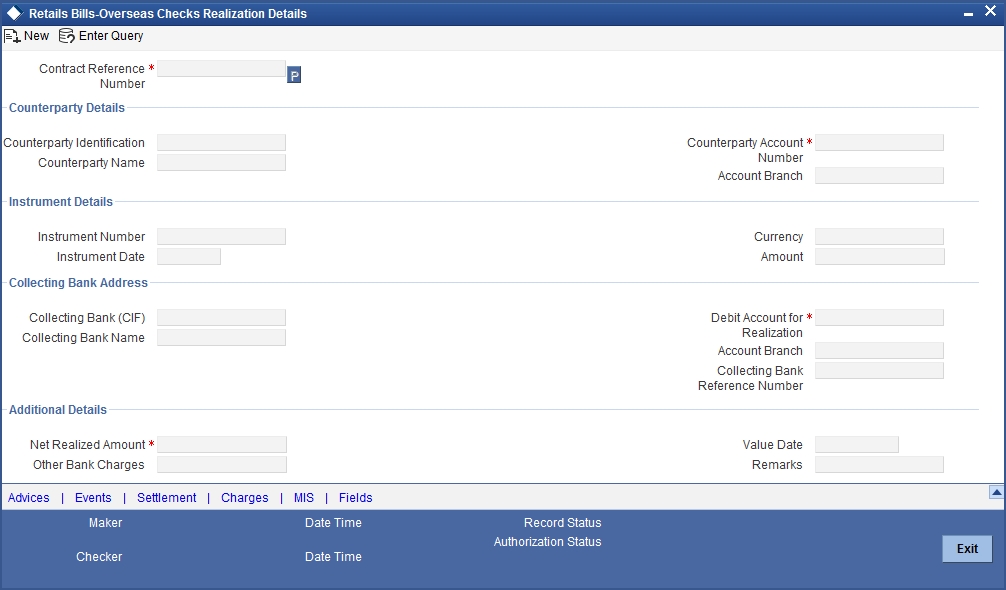Click the Collecting Bank Name field

[221, 337]
